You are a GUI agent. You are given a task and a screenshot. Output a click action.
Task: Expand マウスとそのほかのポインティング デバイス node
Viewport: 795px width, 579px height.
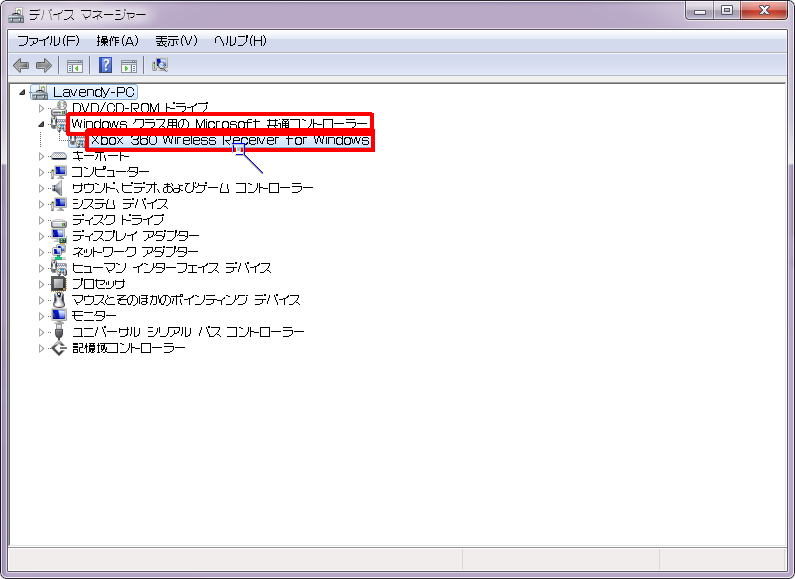click(42, 300)
